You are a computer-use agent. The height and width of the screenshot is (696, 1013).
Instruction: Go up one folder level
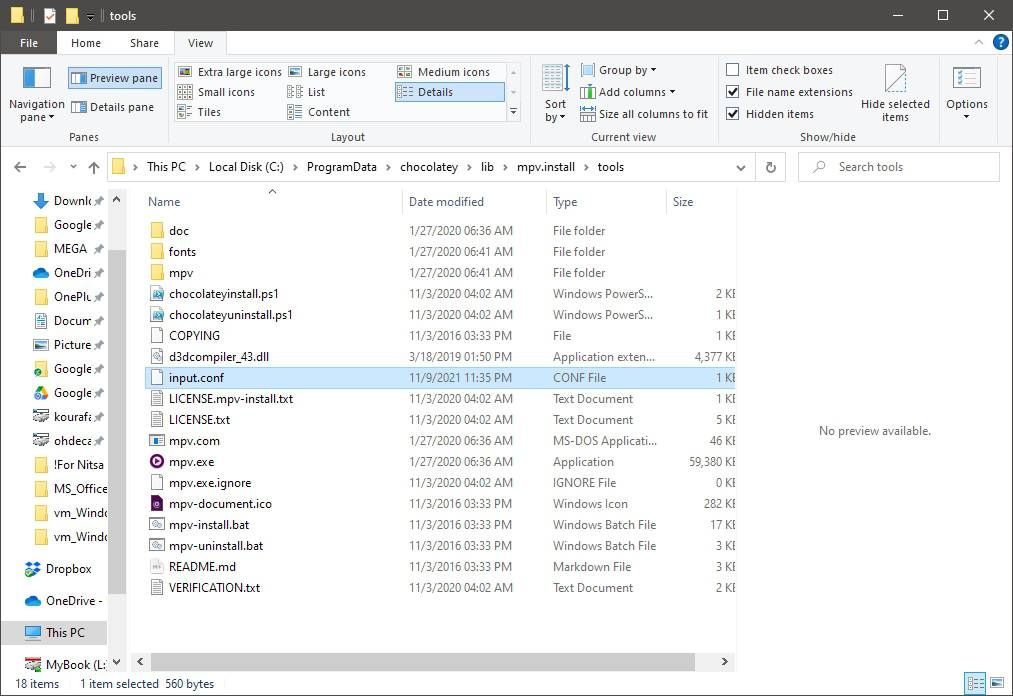click(x=94, y=167)
